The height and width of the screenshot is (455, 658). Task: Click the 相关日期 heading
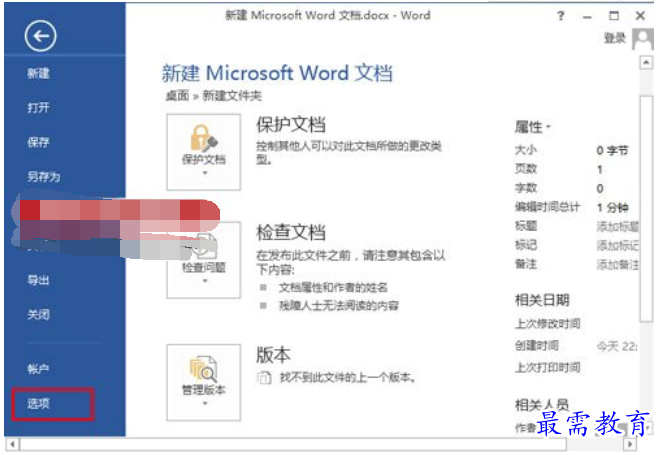coord(542,300)
